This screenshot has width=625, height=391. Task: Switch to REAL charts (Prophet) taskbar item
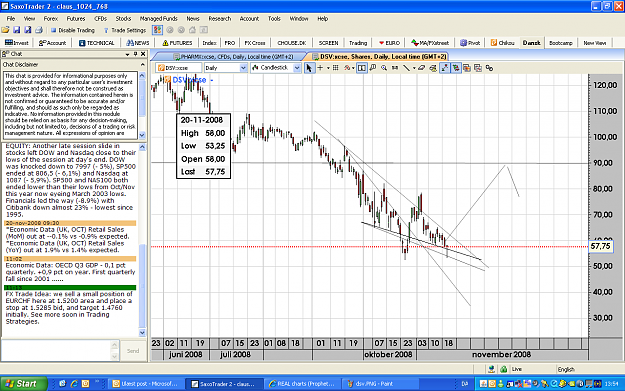click(302, 384)
